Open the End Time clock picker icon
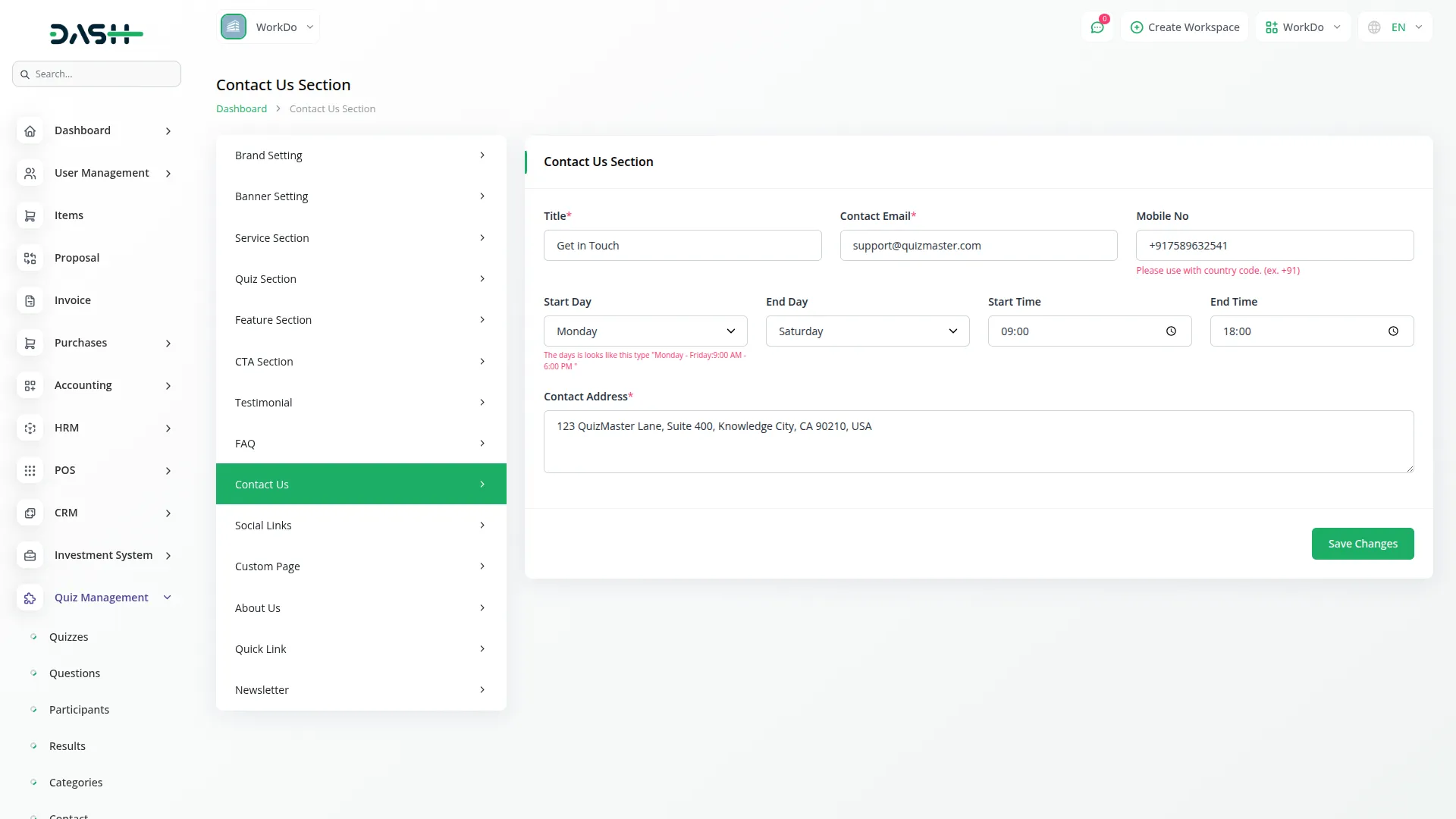The height and width of the screenshot is (819, 1456). click(x=1393, y=331)
